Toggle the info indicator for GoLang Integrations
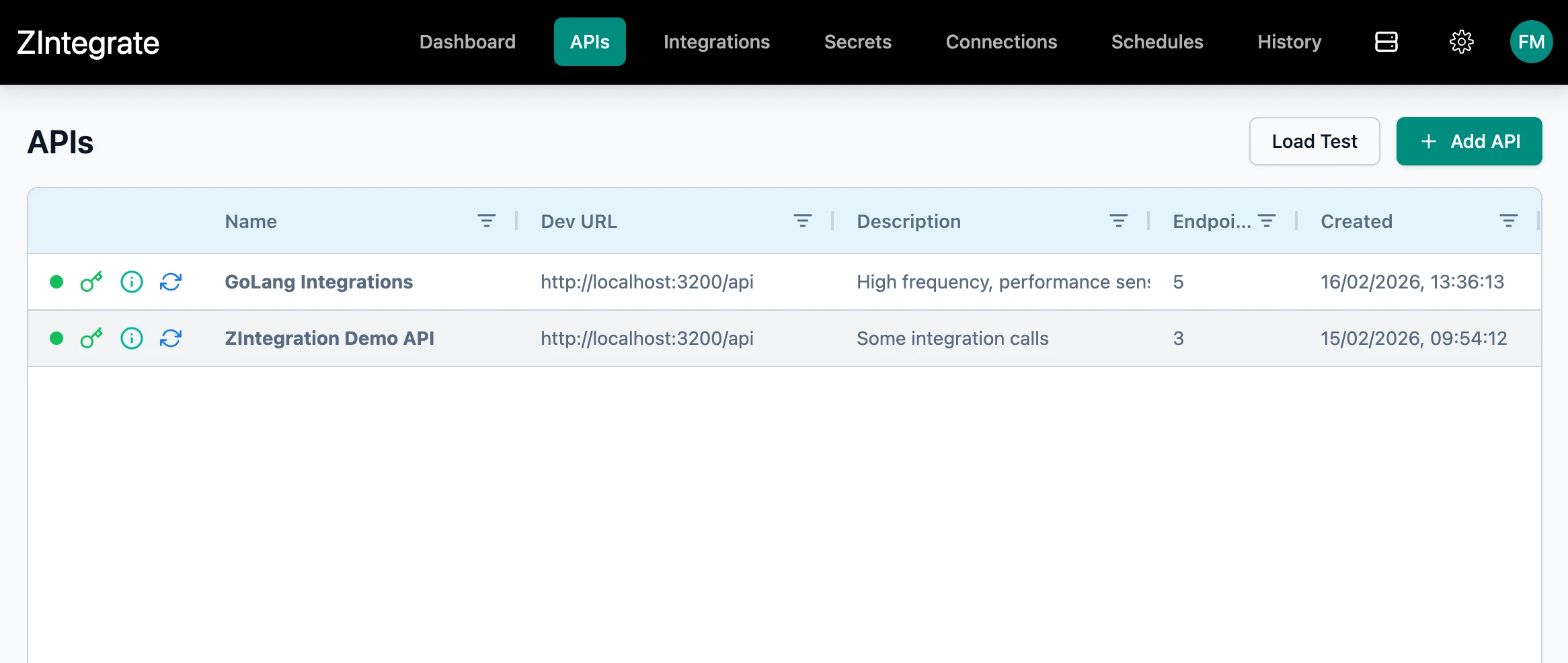 point(131,282)
